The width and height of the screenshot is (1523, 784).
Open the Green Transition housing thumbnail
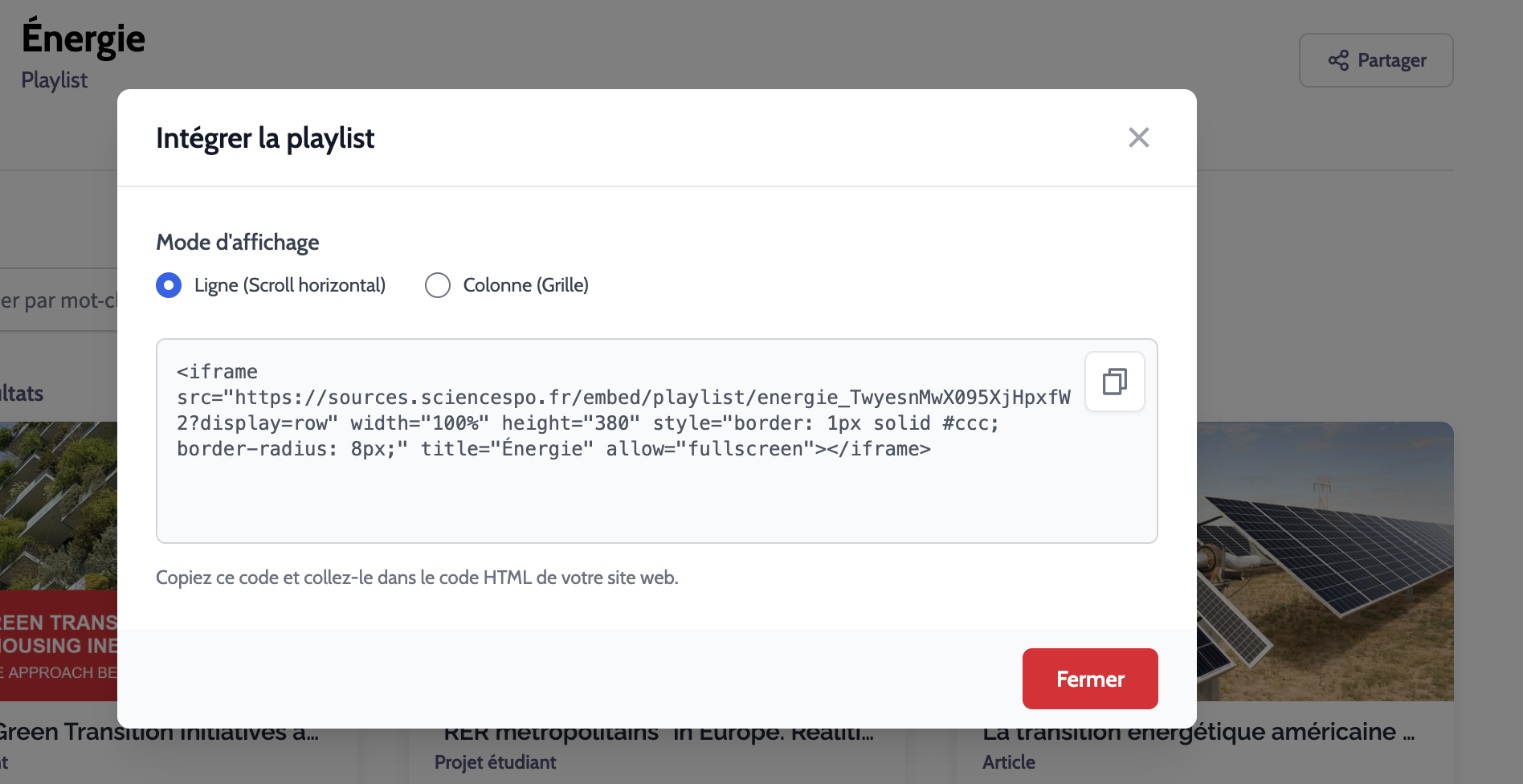(58, 562)
